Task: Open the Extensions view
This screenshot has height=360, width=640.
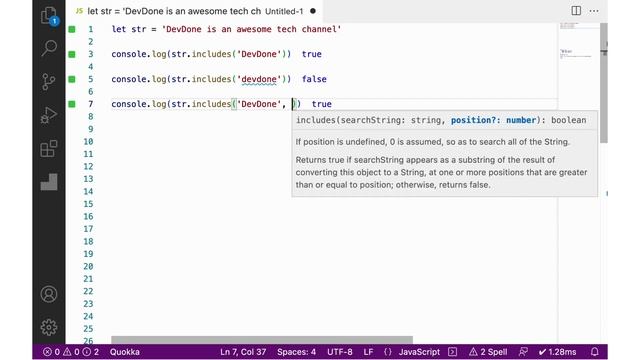Action: (x=49, y=148)
